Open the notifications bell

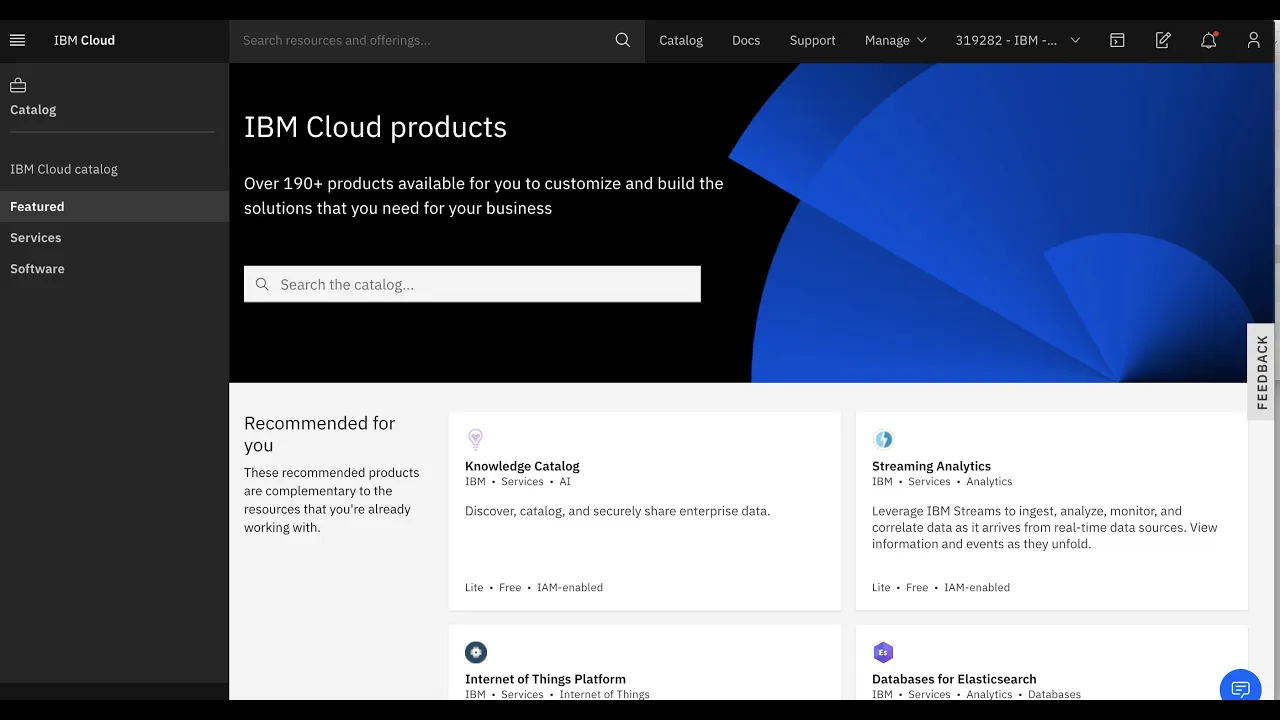click(x=1209, y=40)
